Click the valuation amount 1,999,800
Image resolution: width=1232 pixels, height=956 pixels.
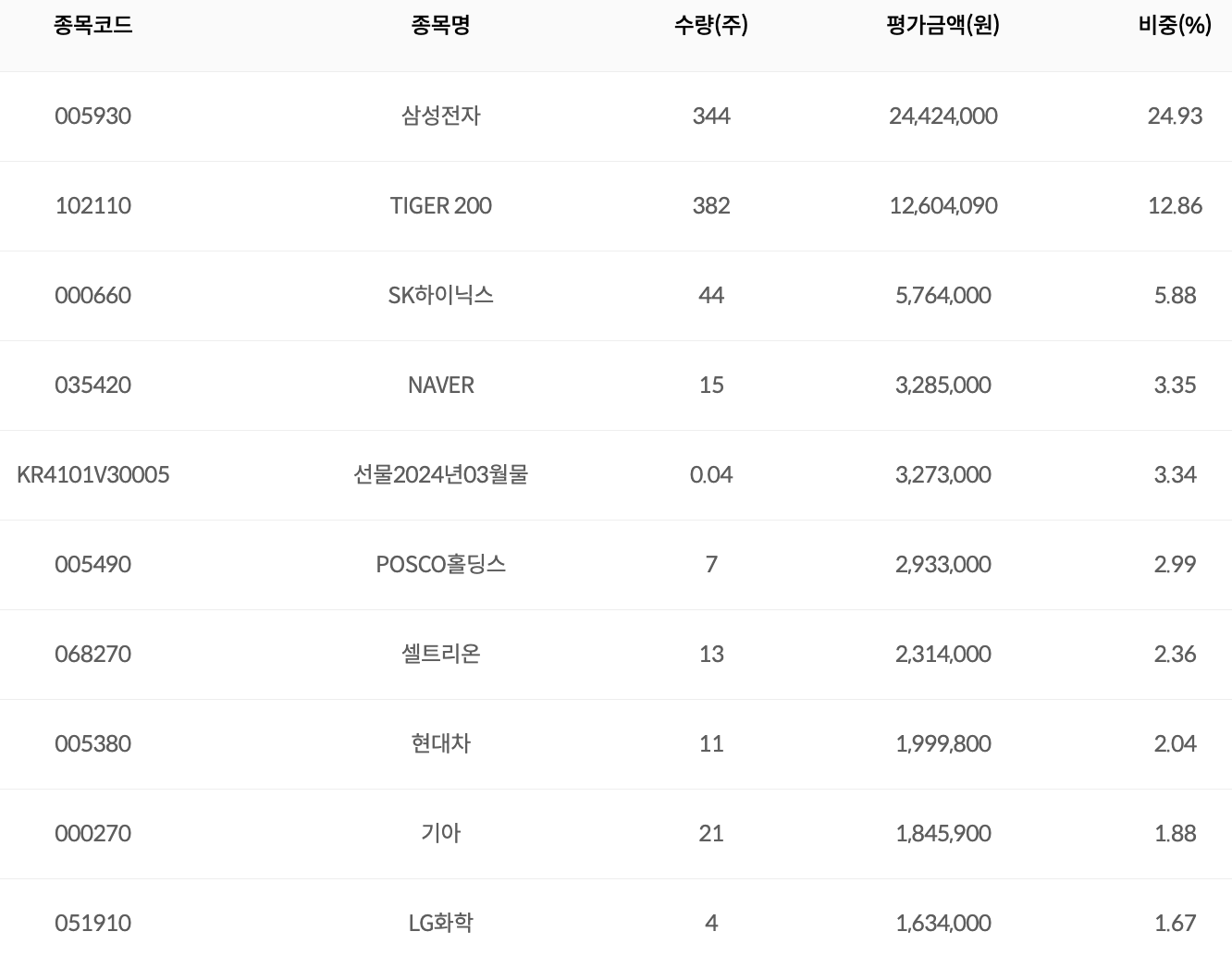tap(943, 743)
